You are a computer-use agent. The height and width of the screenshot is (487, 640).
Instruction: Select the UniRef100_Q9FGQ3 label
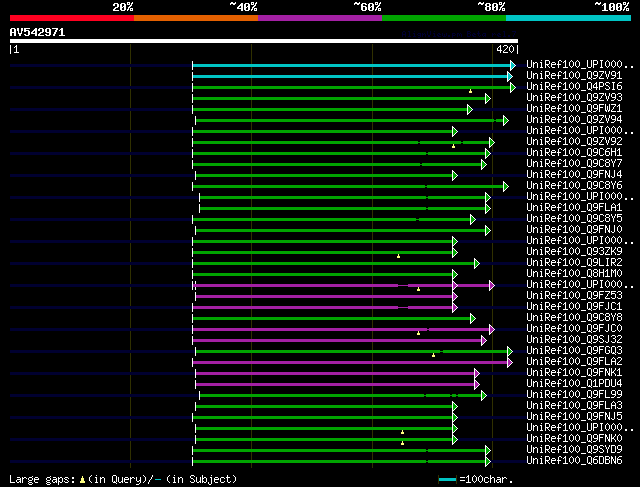click(574, 351)
